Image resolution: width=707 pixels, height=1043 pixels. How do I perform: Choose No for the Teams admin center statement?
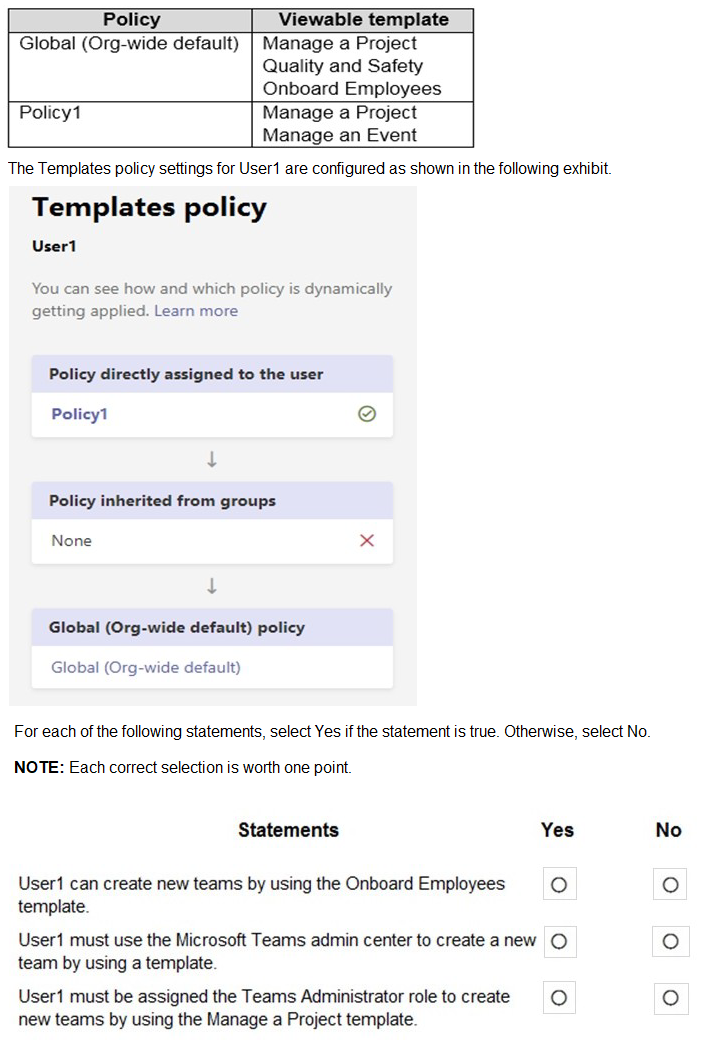click(x=670, y=941)
